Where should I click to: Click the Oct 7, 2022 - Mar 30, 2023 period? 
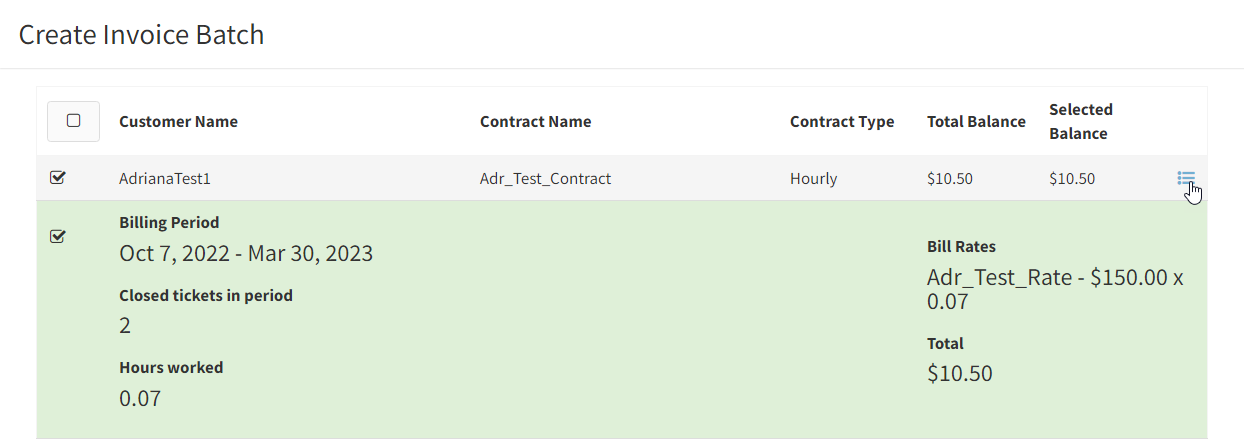point(246,253)
